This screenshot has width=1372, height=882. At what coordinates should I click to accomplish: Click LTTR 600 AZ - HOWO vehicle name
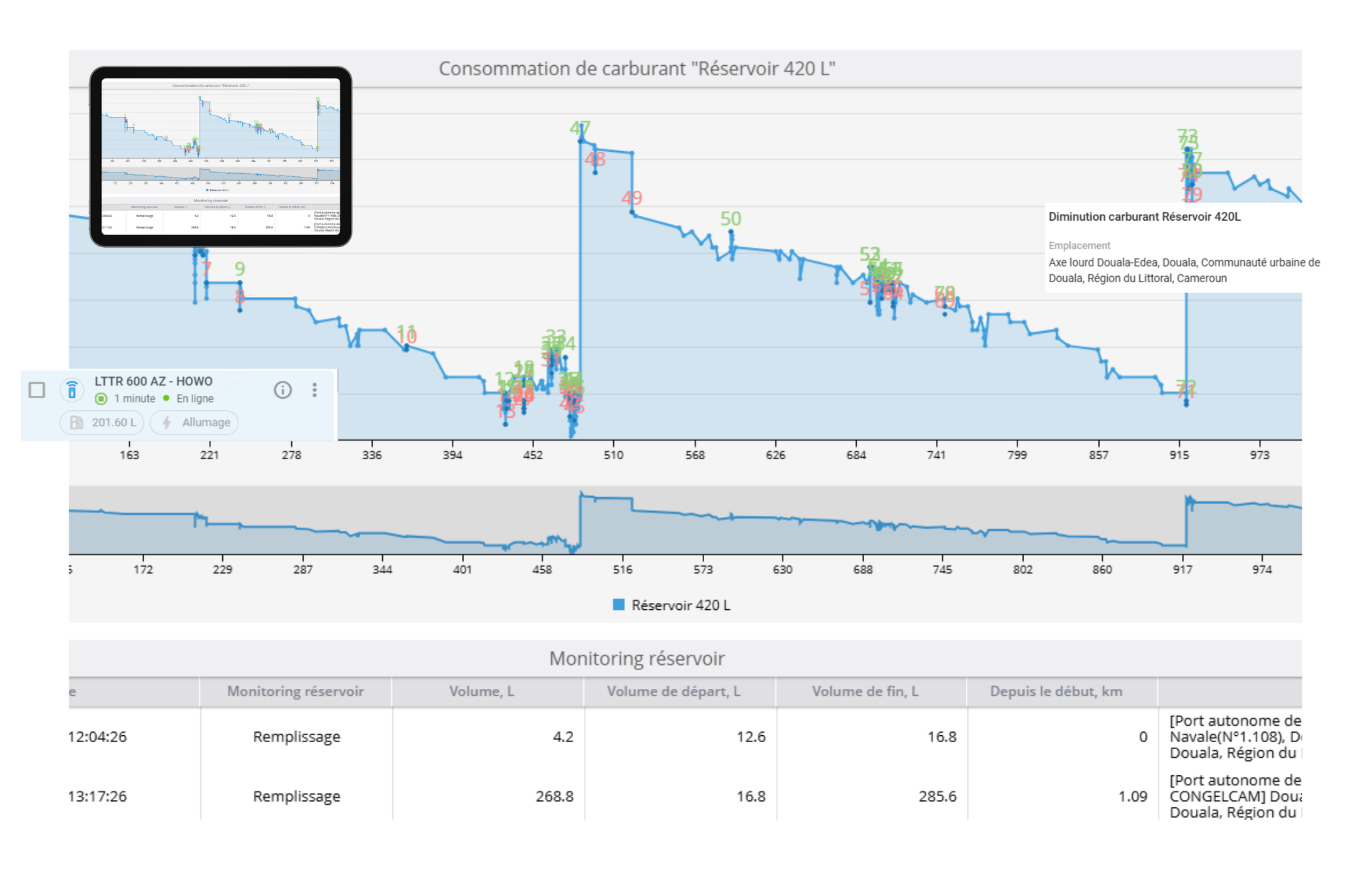click(x=153, y=381)
